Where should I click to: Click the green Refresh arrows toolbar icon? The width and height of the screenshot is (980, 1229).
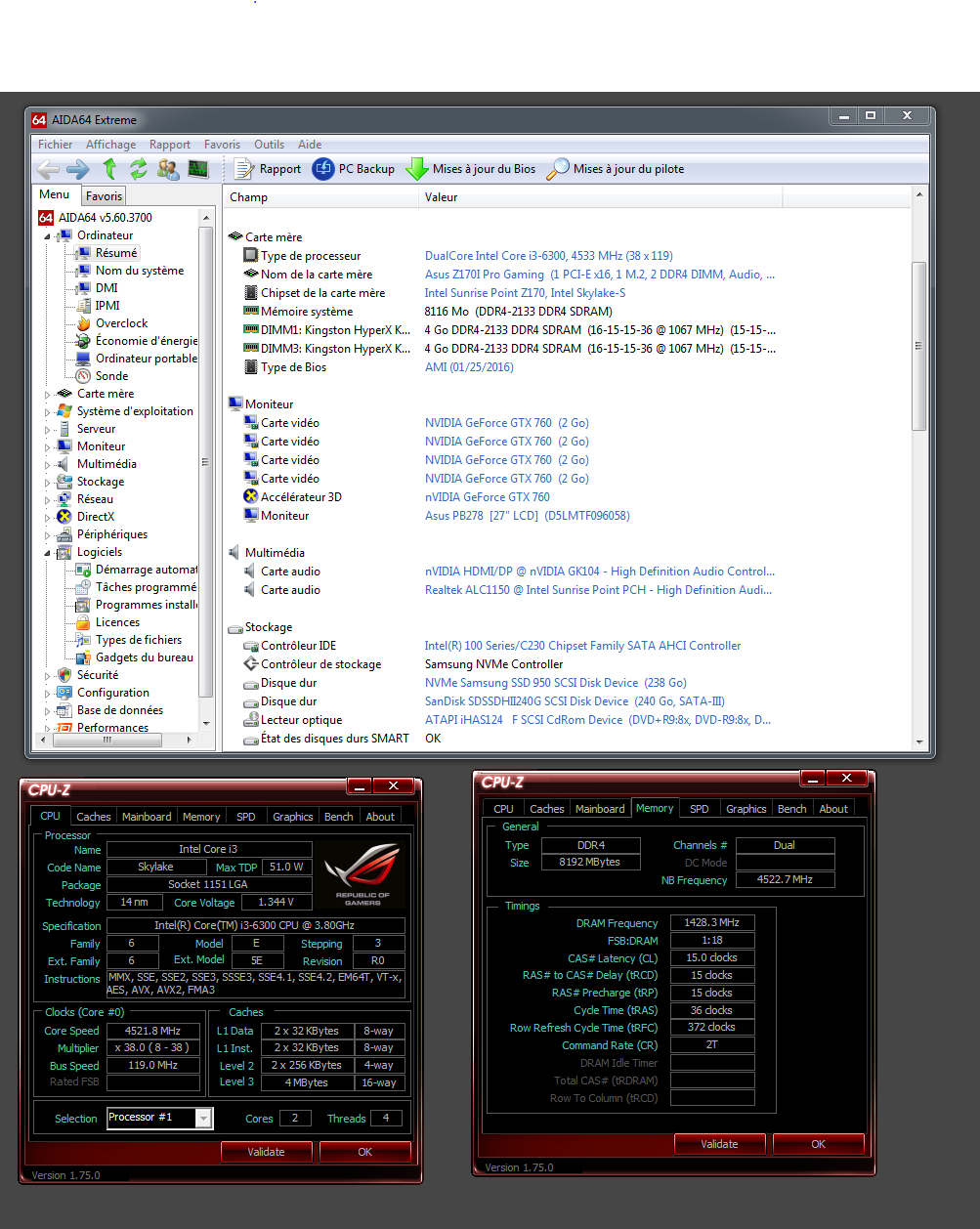[139, 169]
